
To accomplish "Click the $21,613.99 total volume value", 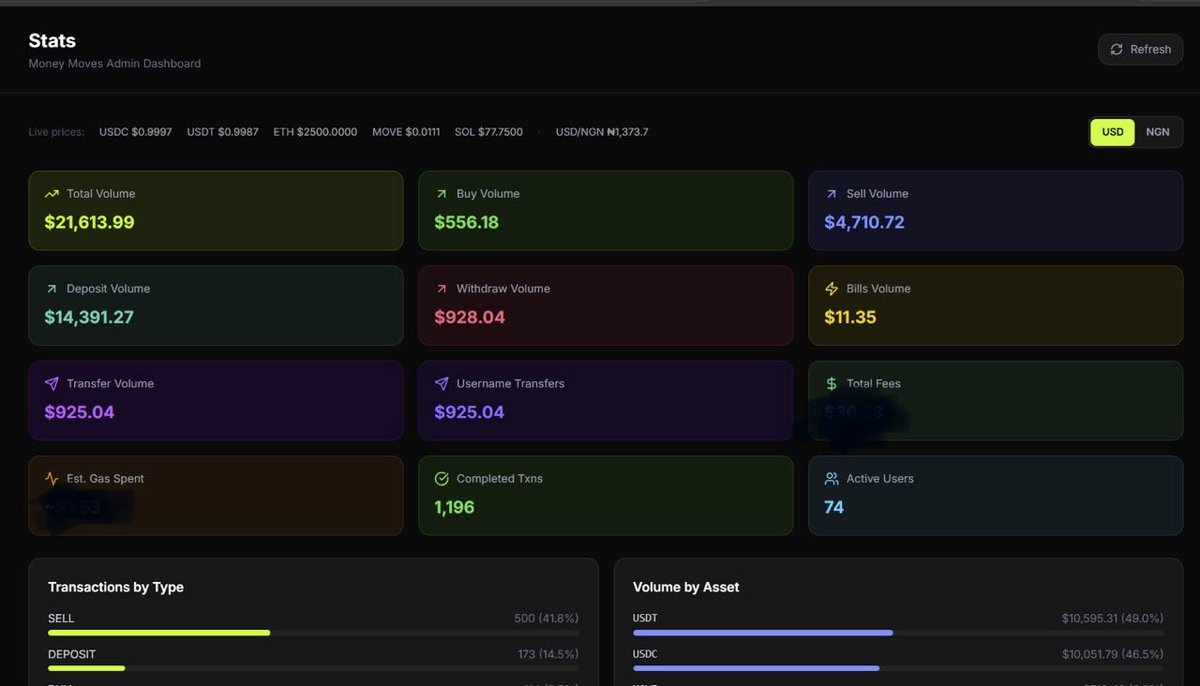I will click(89, 222).
